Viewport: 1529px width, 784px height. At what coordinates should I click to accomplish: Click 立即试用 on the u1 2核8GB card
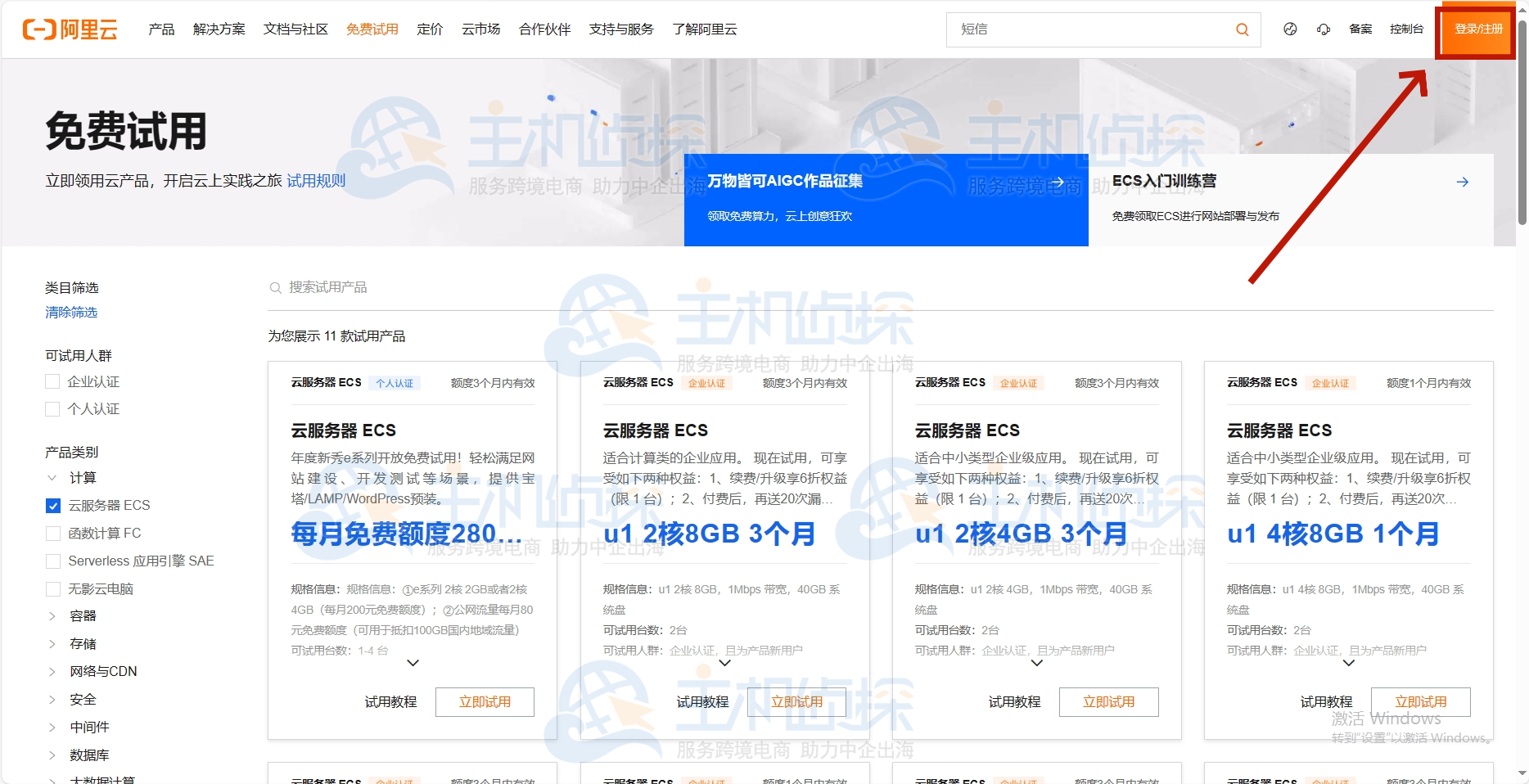point(796,701)
